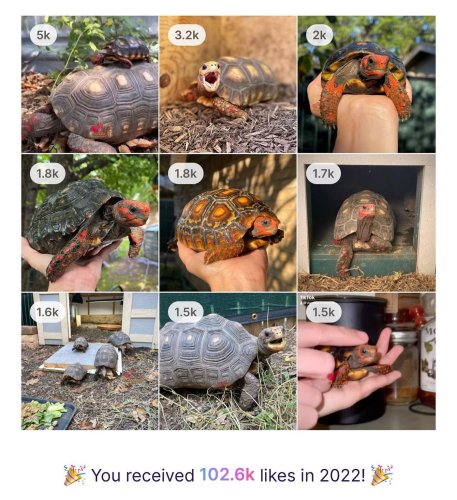This screenshot has height=500, width=457.
Task: Click the 1.8k badge on the dark-shelled tortoise
Action: point(47,173)
